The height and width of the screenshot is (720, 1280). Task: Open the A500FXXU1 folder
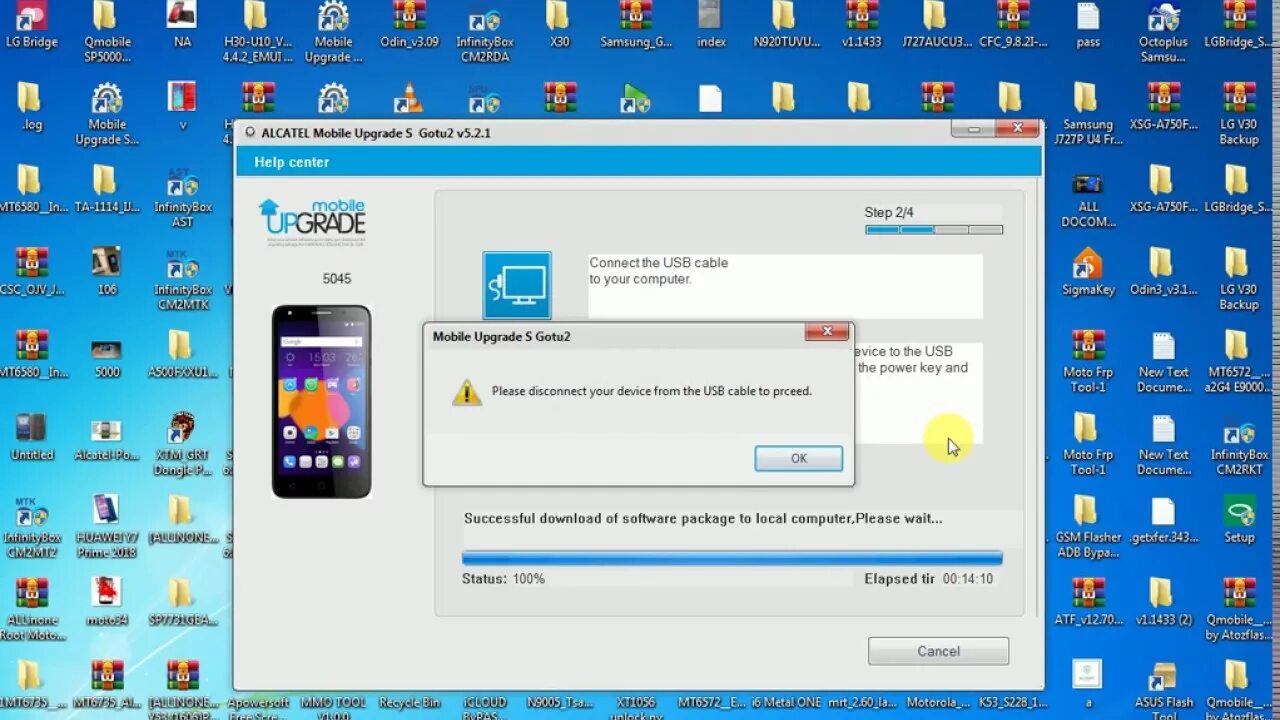click(182, 355)
